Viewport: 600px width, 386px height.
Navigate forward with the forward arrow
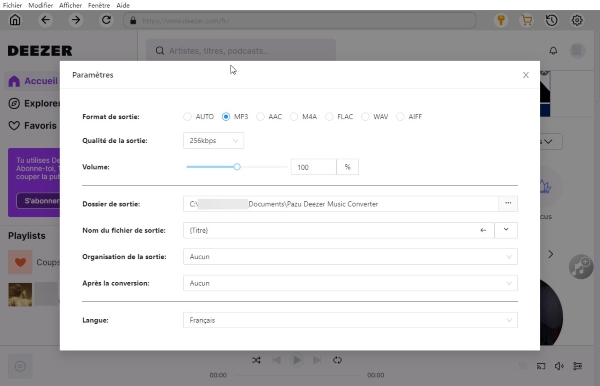76,20
